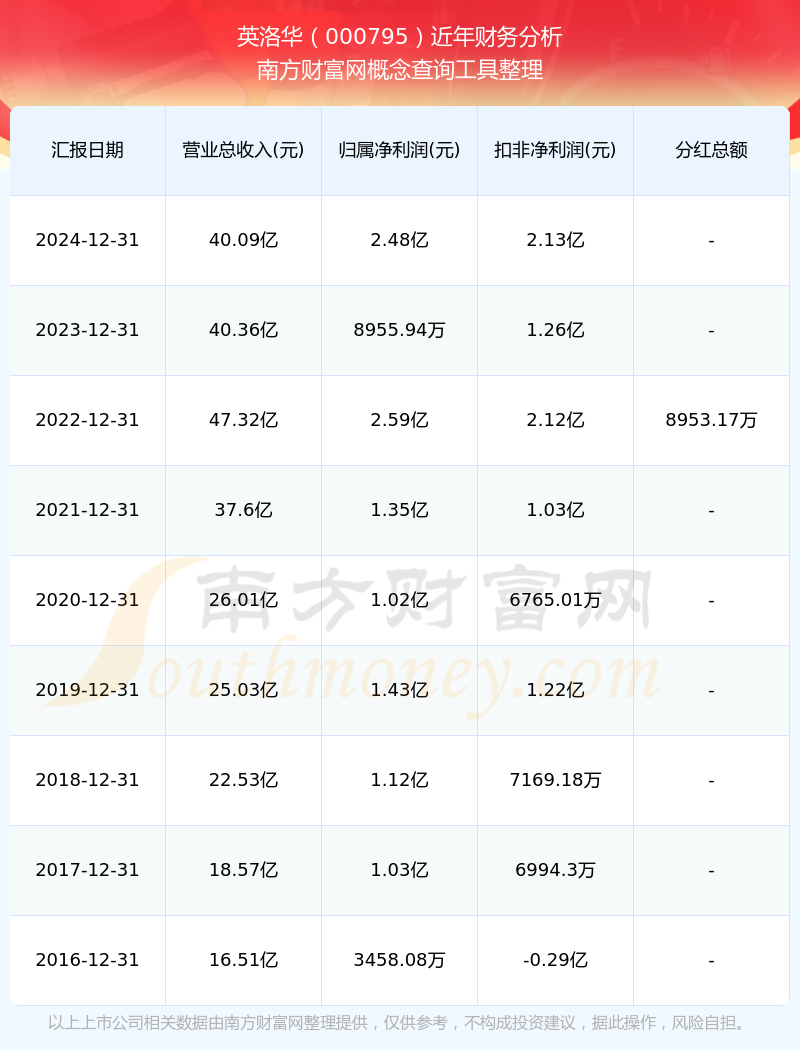Click the title 英洛华（000795）近年财务分析
Screen dimensions: 800x1050
400,36
